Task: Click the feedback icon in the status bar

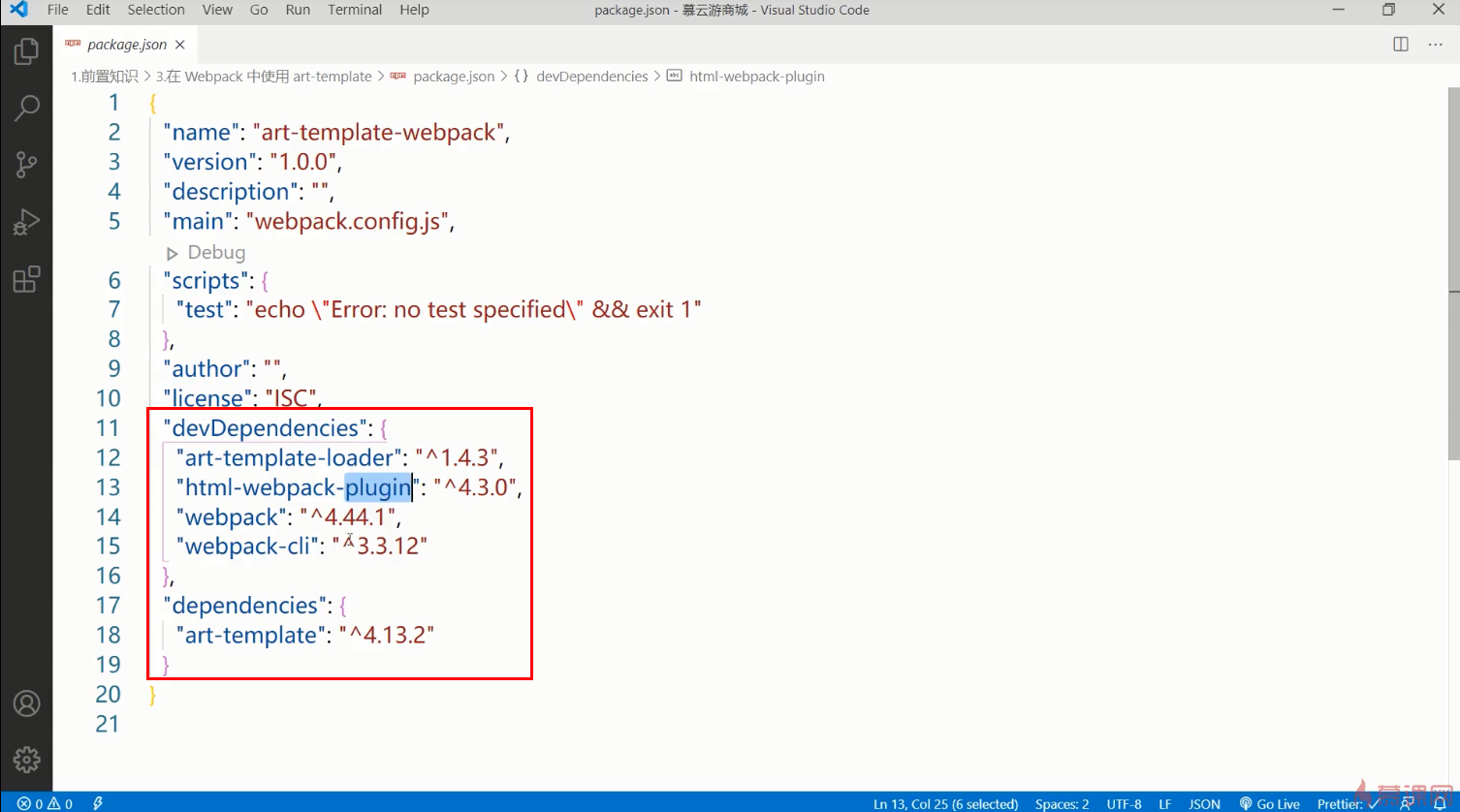Action: pos(1406,803)
